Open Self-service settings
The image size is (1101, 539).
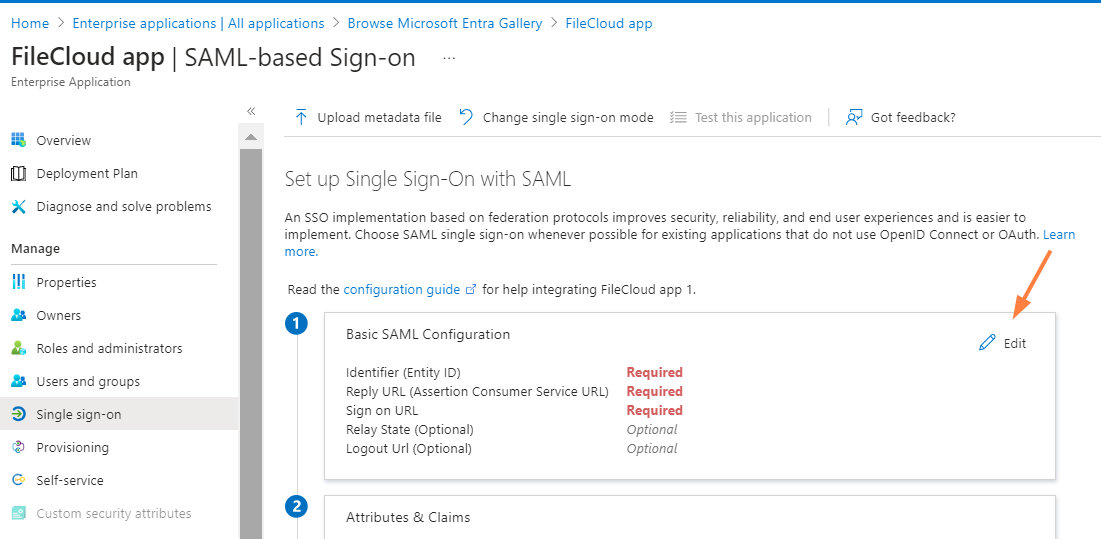[69, 480]
